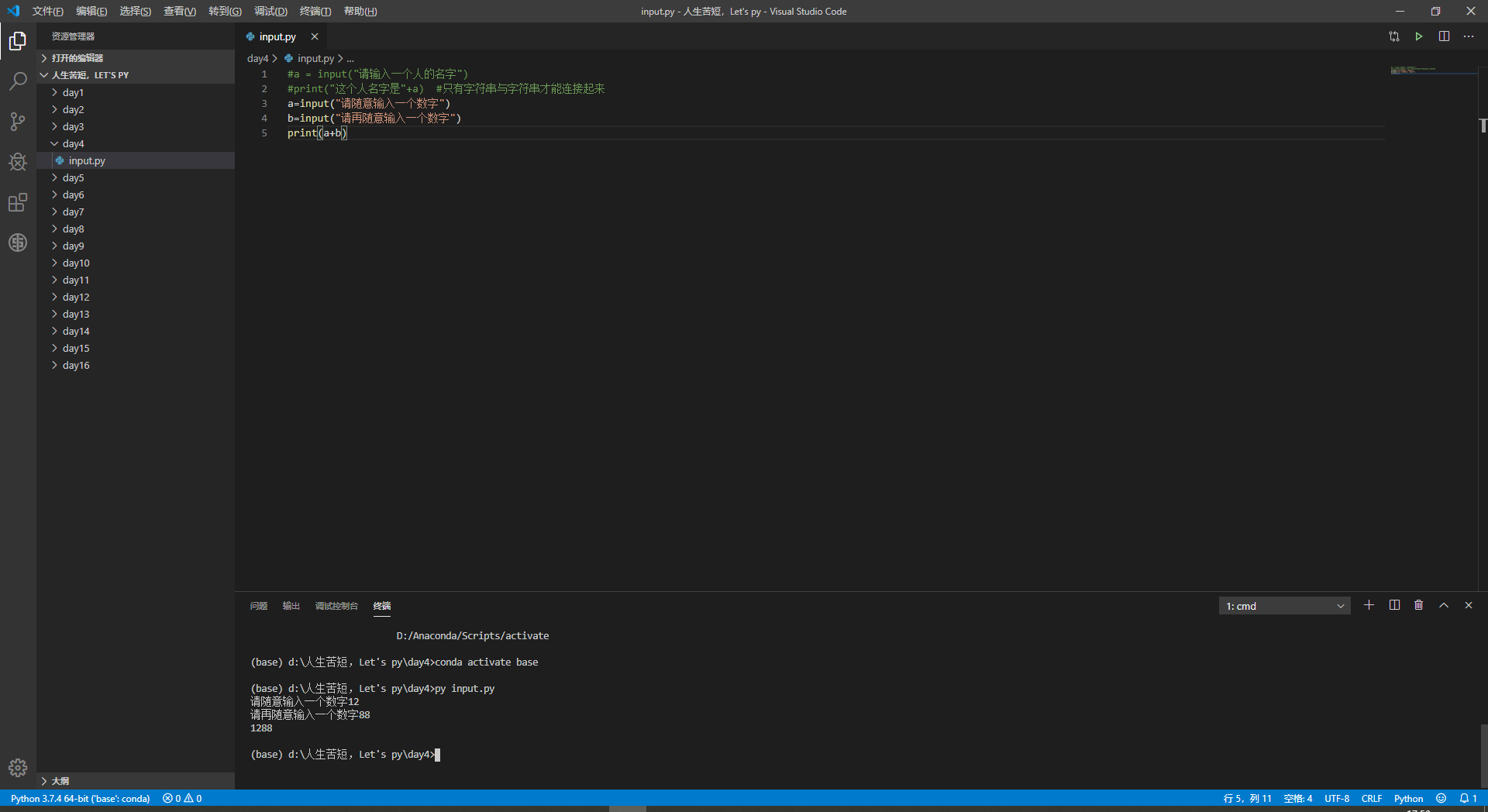The width and height of the screenshot is (1488, 812).
Task: Open the 文件(F) menu
Action: (x=48, y=11)
